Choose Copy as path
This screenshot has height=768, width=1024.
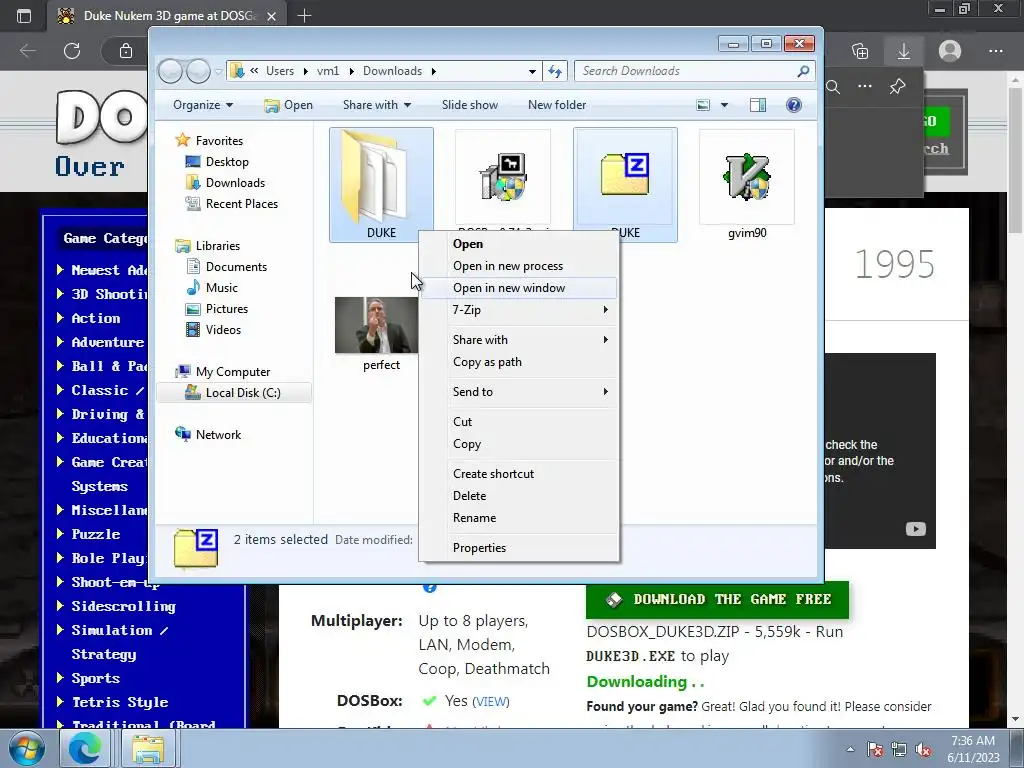[519, 362]
